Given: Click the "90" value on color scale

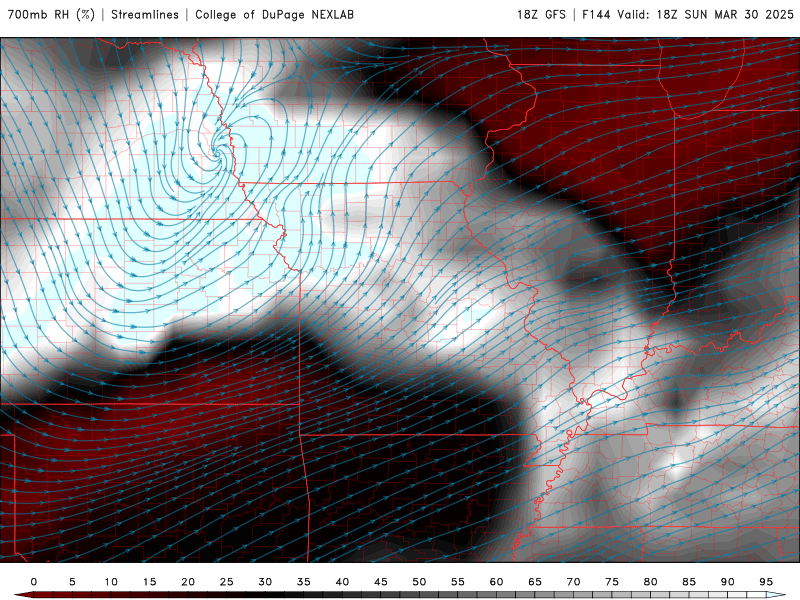Looking at the screenshot, I should pyautogui.click(x=728, y=582).
